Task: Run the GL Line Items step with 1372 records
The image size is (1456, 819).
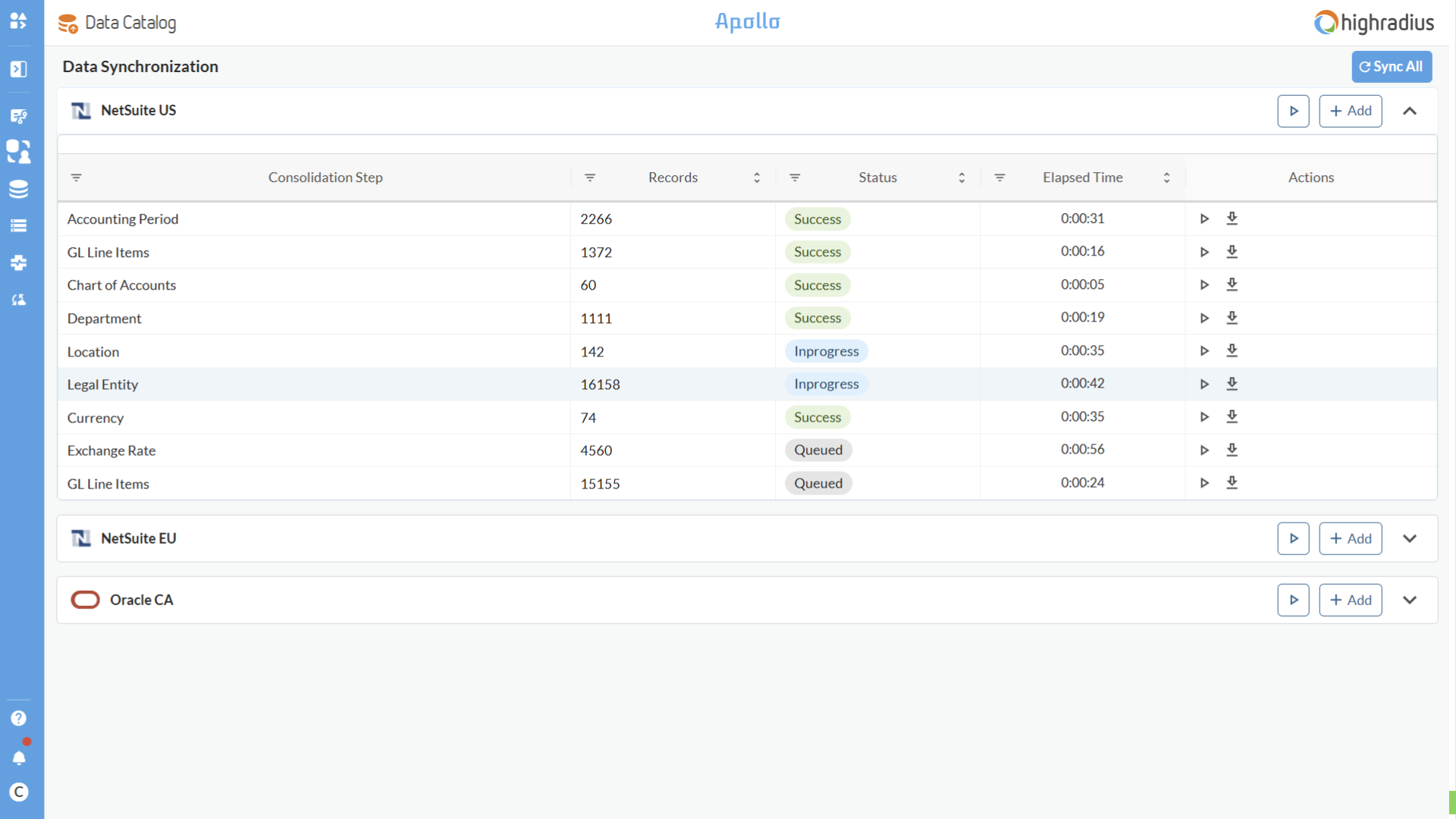Action: pos(1204,252)
